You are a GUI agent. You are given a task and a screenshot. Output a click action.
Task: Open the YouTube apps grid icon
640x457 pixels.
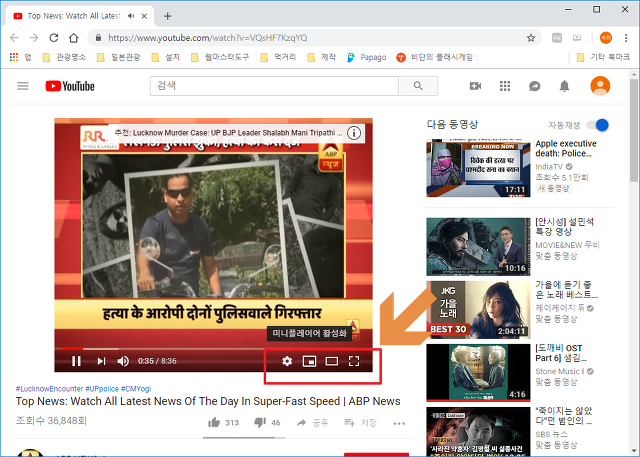(505, 86)
